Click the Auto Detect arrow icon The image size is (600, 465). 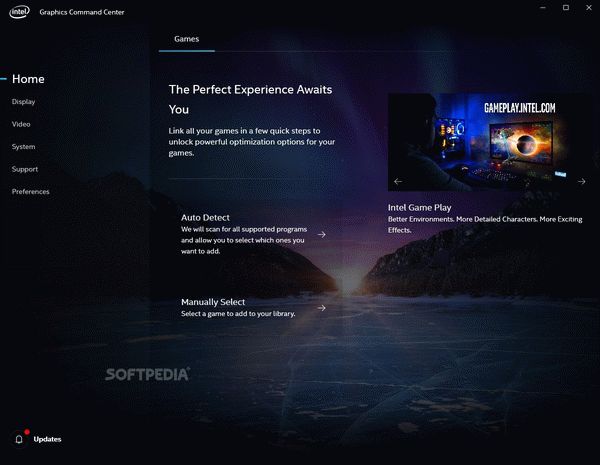[x=321, y=234]
